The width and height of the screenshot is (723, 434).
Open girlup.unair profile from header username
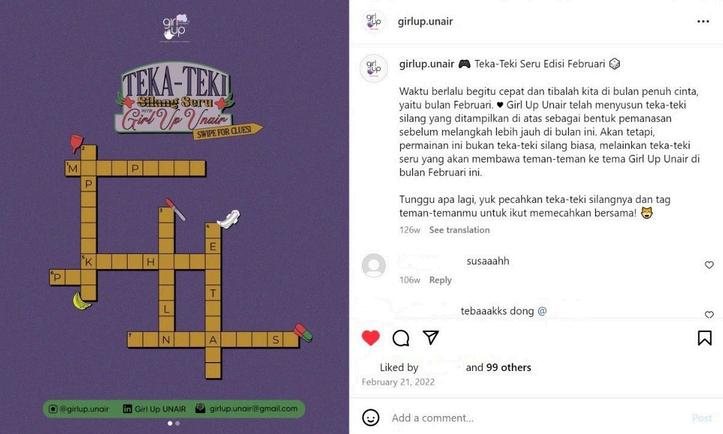(x=425, y=21)
